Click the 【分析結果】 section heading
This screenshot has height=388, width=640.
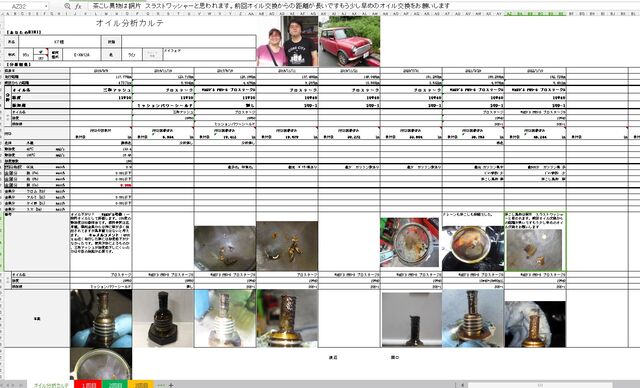coord(18,64)
